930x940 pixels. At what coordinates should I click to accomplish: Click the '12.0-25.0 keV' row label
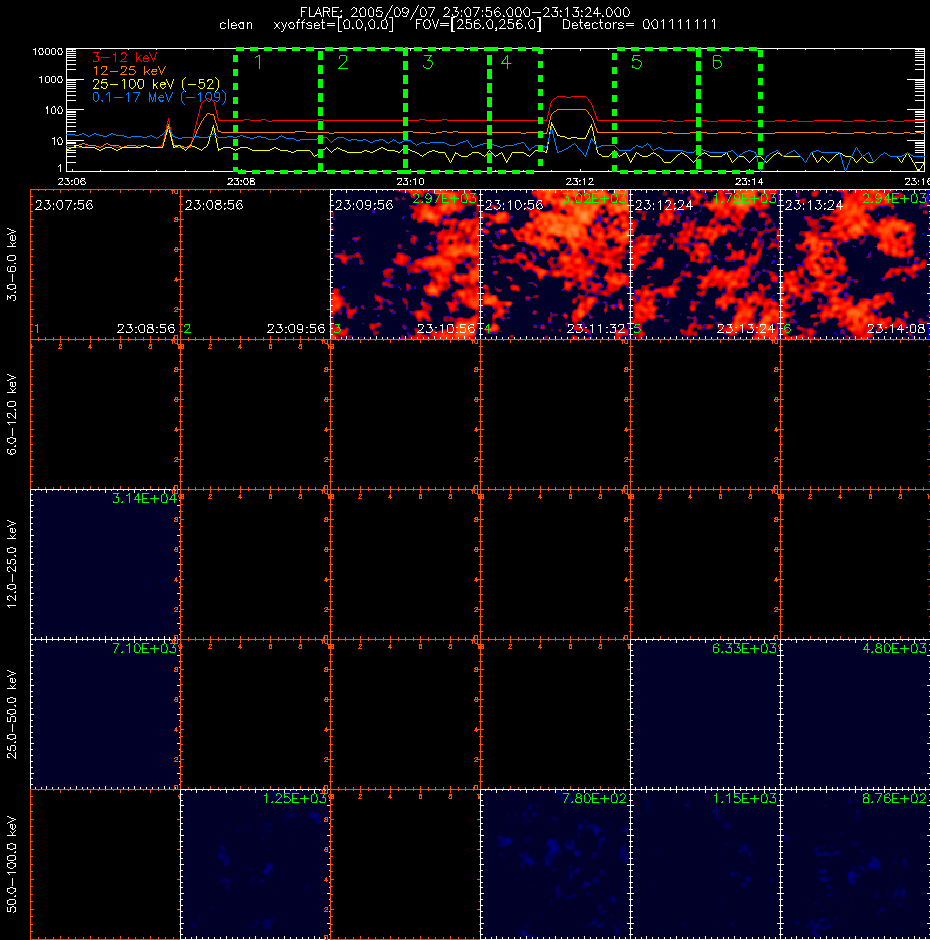click(12, 564)
